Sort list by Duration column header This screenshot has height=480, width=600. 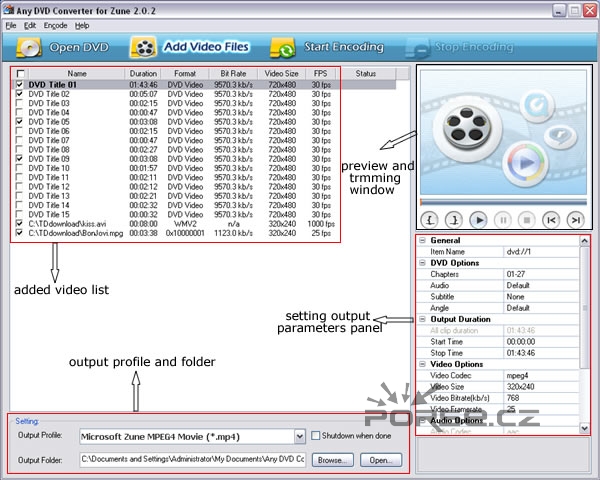click(x=143, y=73)
